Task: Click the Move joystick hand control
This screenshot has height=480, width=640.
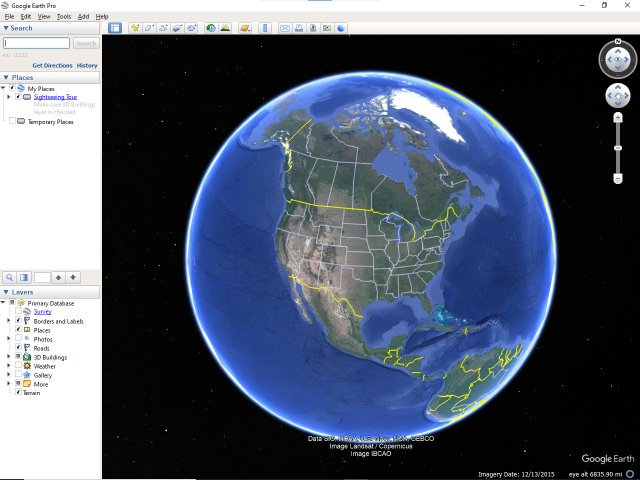Action: pyautogui.click(x=618, y=96)
